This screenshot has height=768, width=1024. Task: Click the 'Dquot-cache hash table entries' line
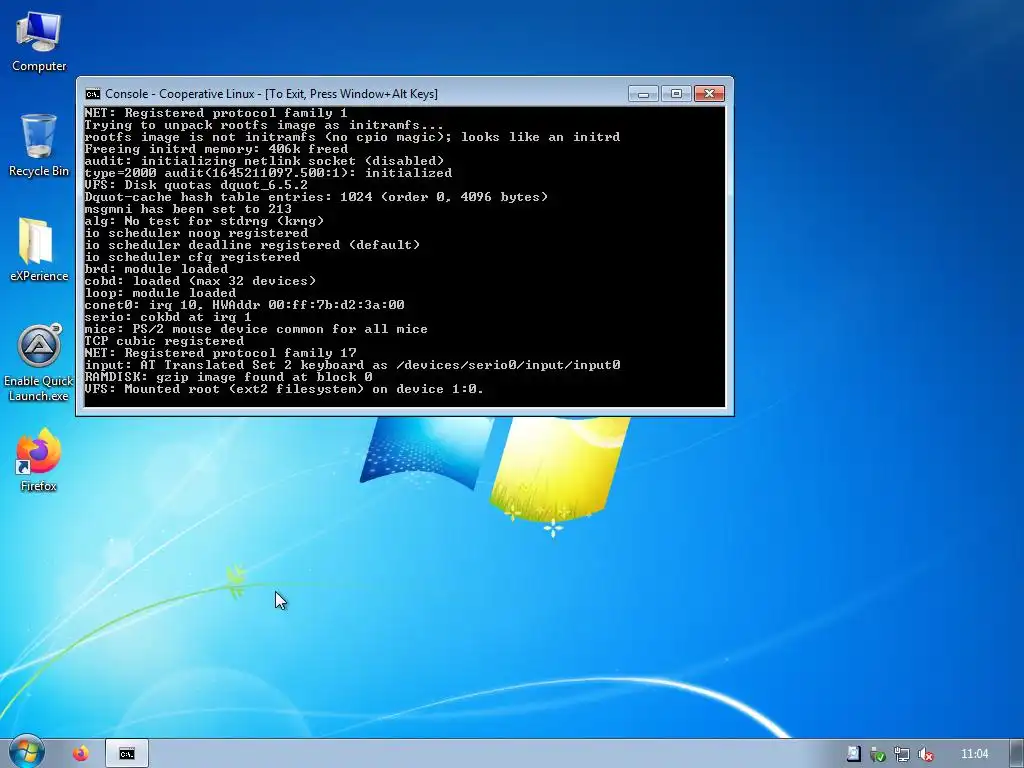pyautogui.click(x=316, y=197)
